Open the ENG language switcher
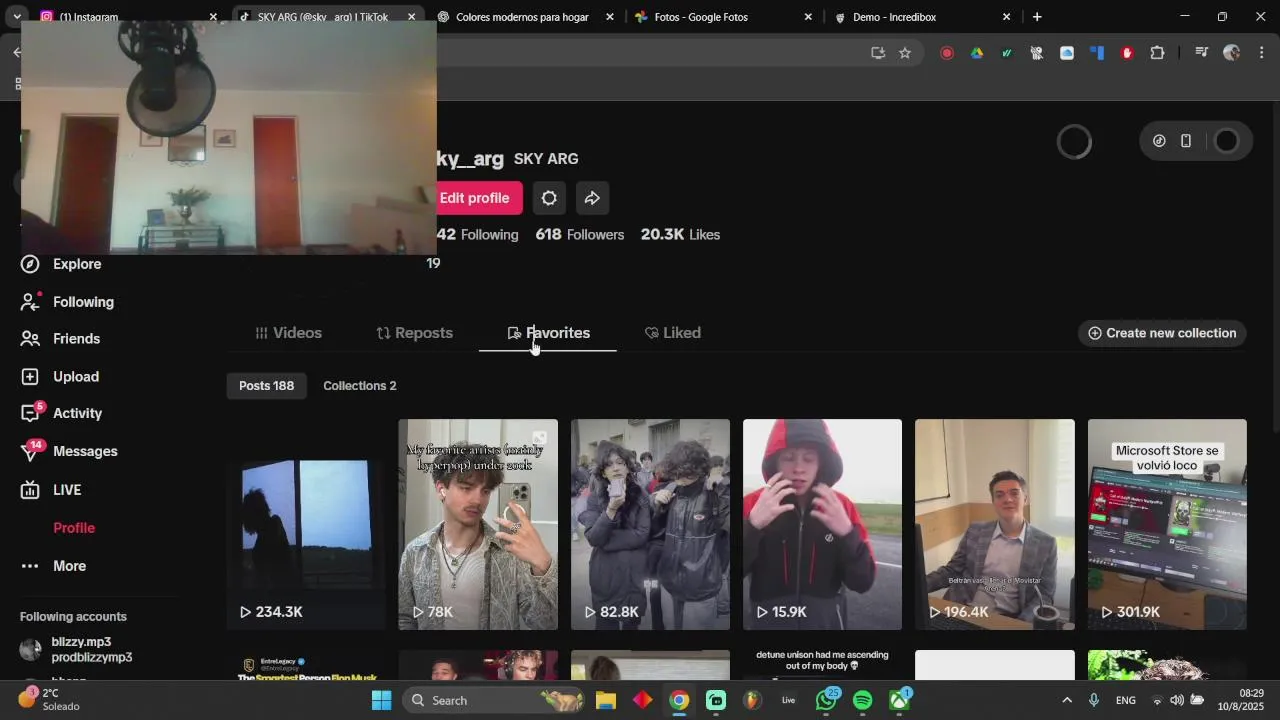Viewport: 1280px width, 720px height. (1126, 700)
